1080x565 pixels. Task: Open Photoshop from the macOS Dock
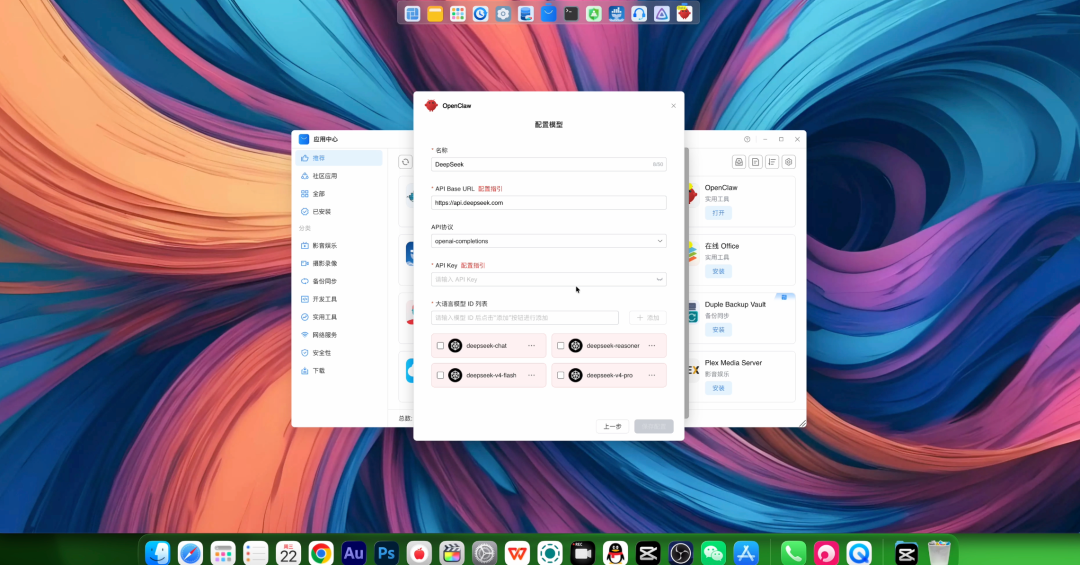[x=386, y=553]
